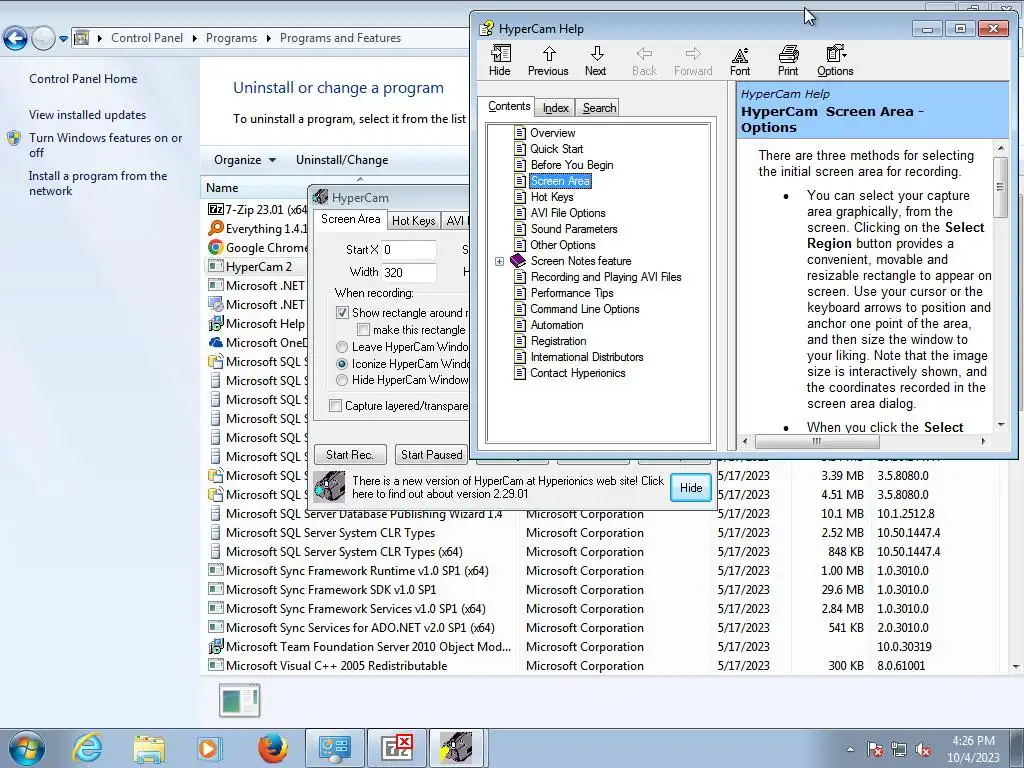Switch to the Index tab in Help

click(555, 108)
